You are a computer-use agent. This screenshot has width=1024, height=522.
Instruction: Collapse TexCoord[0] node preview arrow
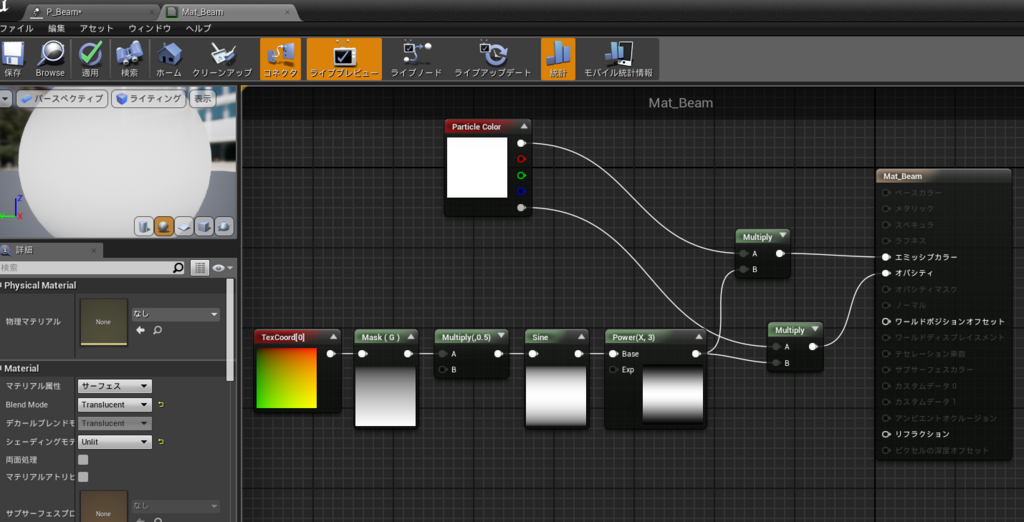pyautogui.click(x=333, y=337)
